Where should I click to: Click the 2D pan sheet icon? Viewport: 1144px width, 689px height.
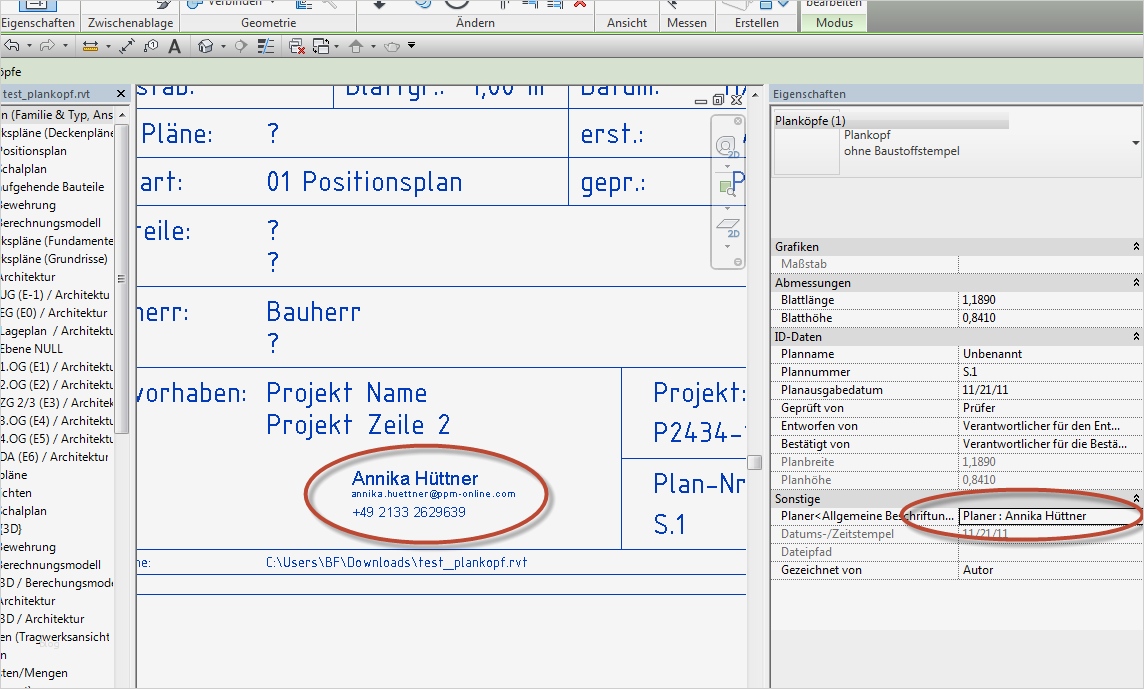click(x=728, y=227)
